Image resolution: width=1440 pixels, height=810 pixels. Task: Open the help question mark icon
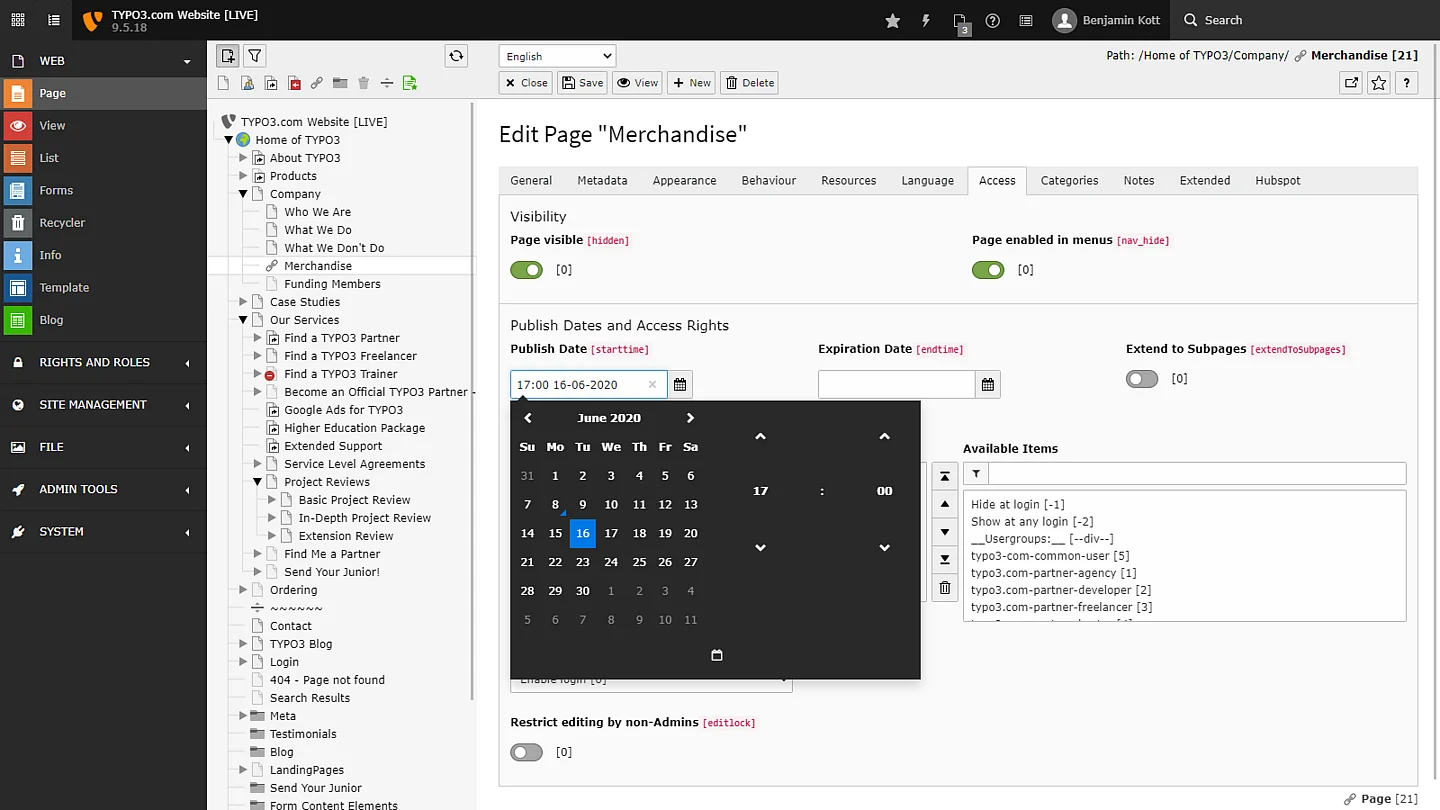click(992, 20)
